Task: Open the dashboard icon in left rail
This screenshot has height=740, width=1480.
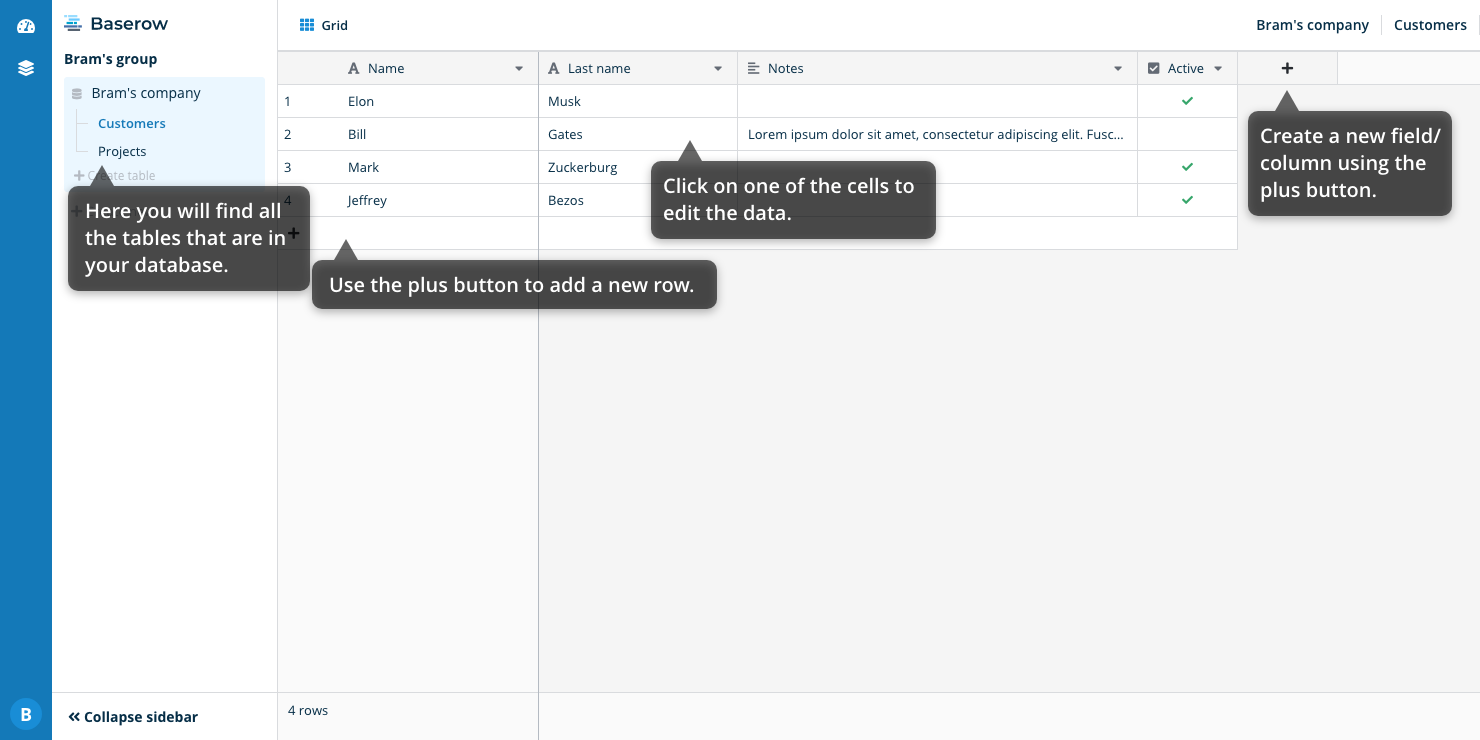Action: (26, 27)
